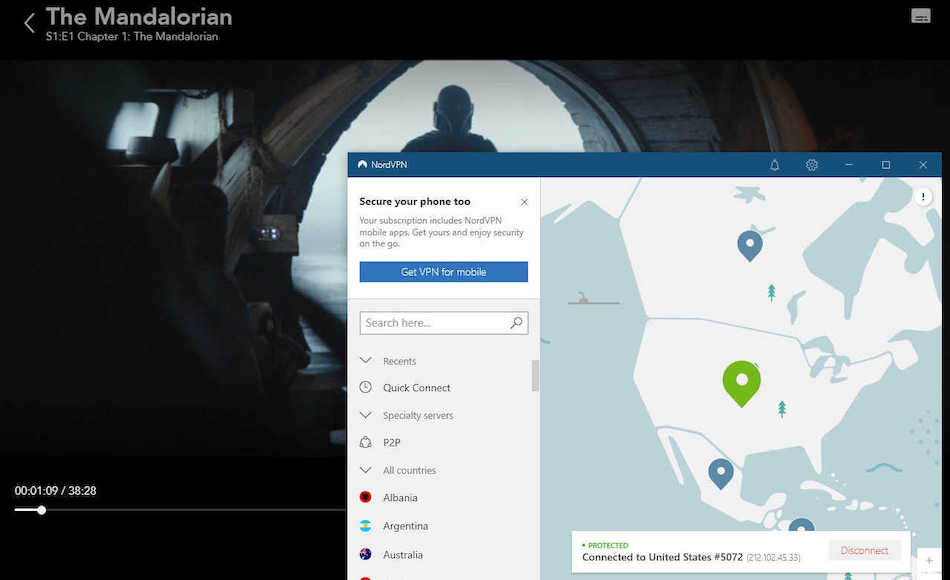Click the server IP address 212.102.45.33
Screen dimensions: 950x580
pos(773,558)
